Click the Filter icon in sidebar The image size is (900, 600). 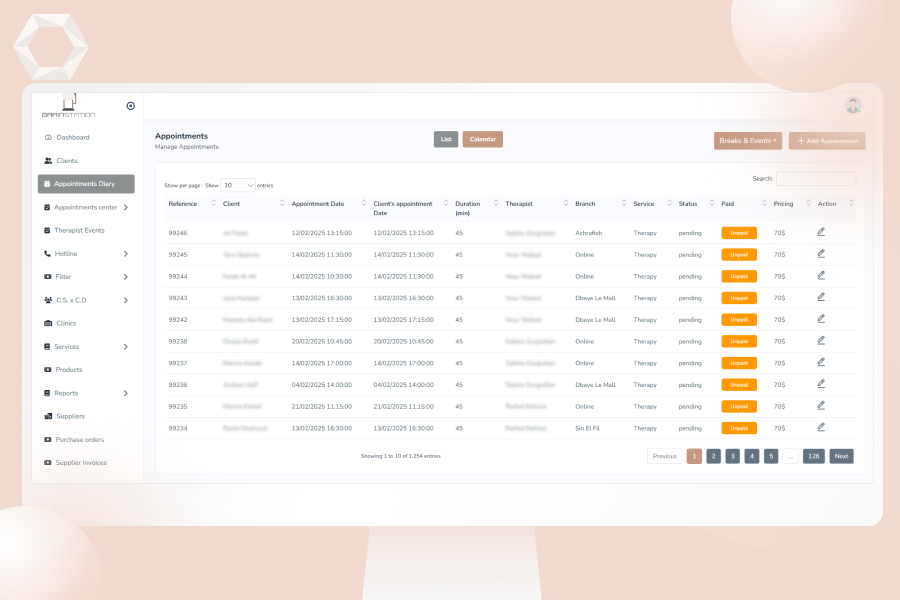pyautogui.click(x=48, y=277)
